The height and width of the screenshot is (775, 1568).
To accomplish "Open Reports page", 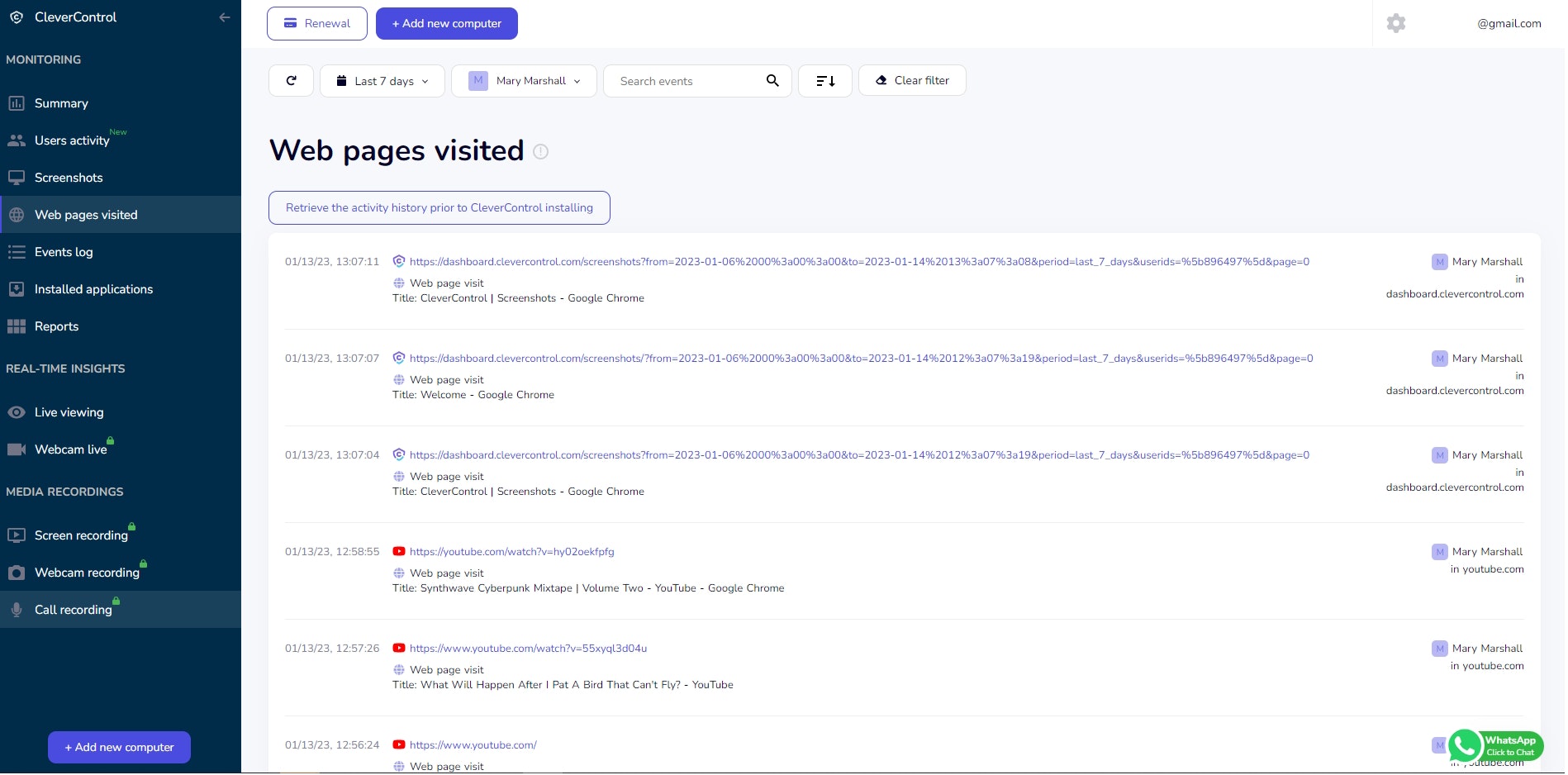I will pyautogui.click(x=121, y=326).
